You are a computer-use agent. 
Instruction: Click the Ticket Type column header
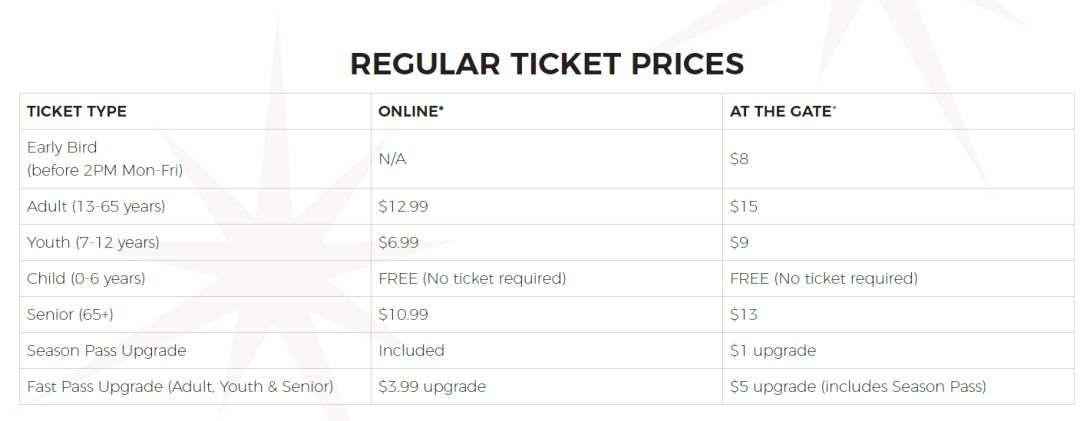click(x=77, y=111)
